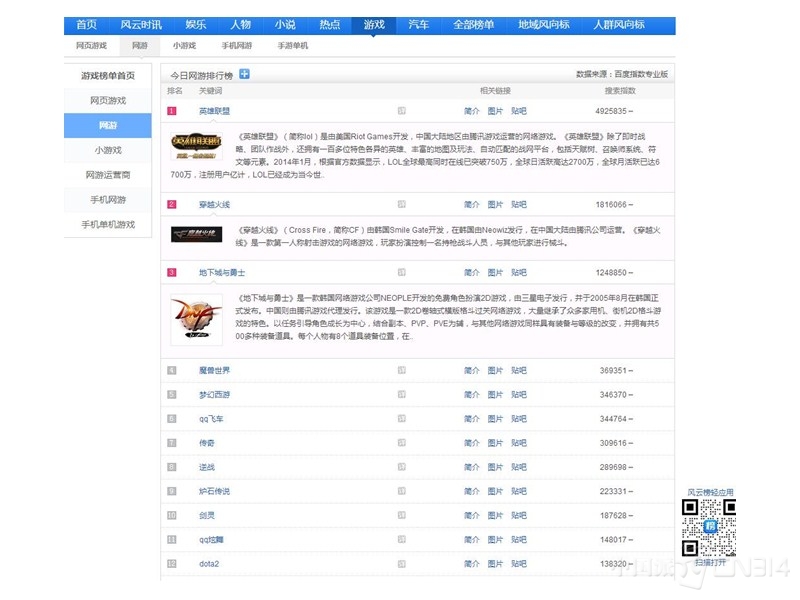800x600 pixels.
Task: Select highlighted 网游 sidebar item
Action: point(108,126)
